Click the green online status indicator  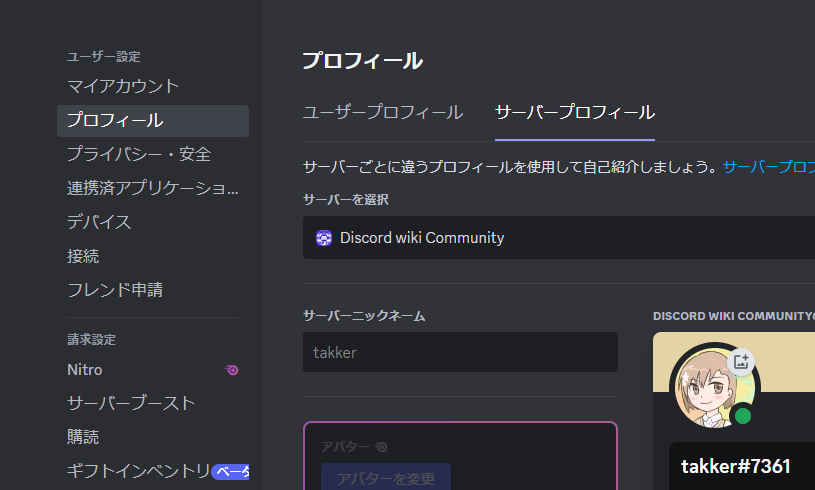(742, 415)
